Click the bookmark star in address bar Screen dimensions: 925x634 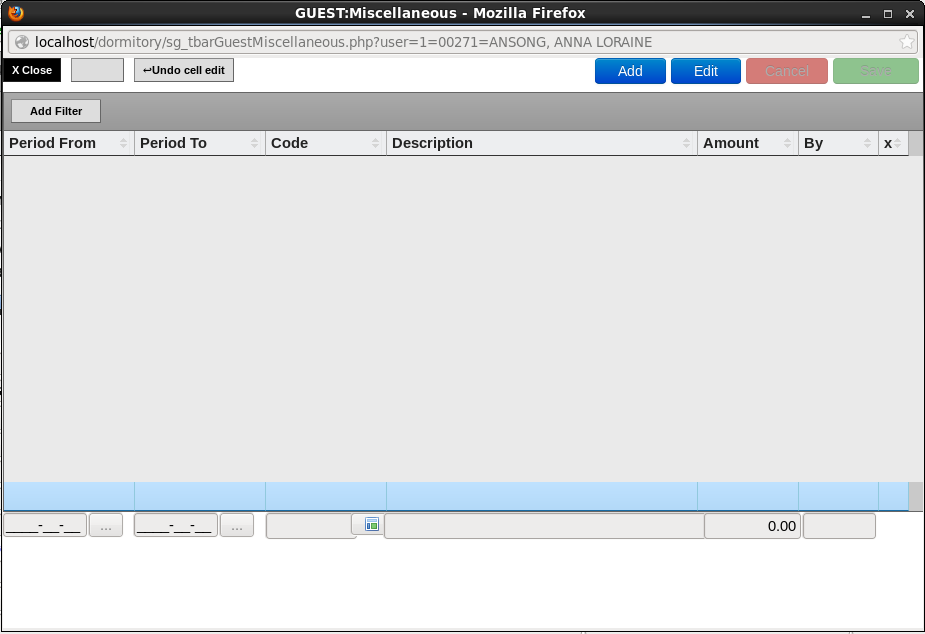(906, 42)
